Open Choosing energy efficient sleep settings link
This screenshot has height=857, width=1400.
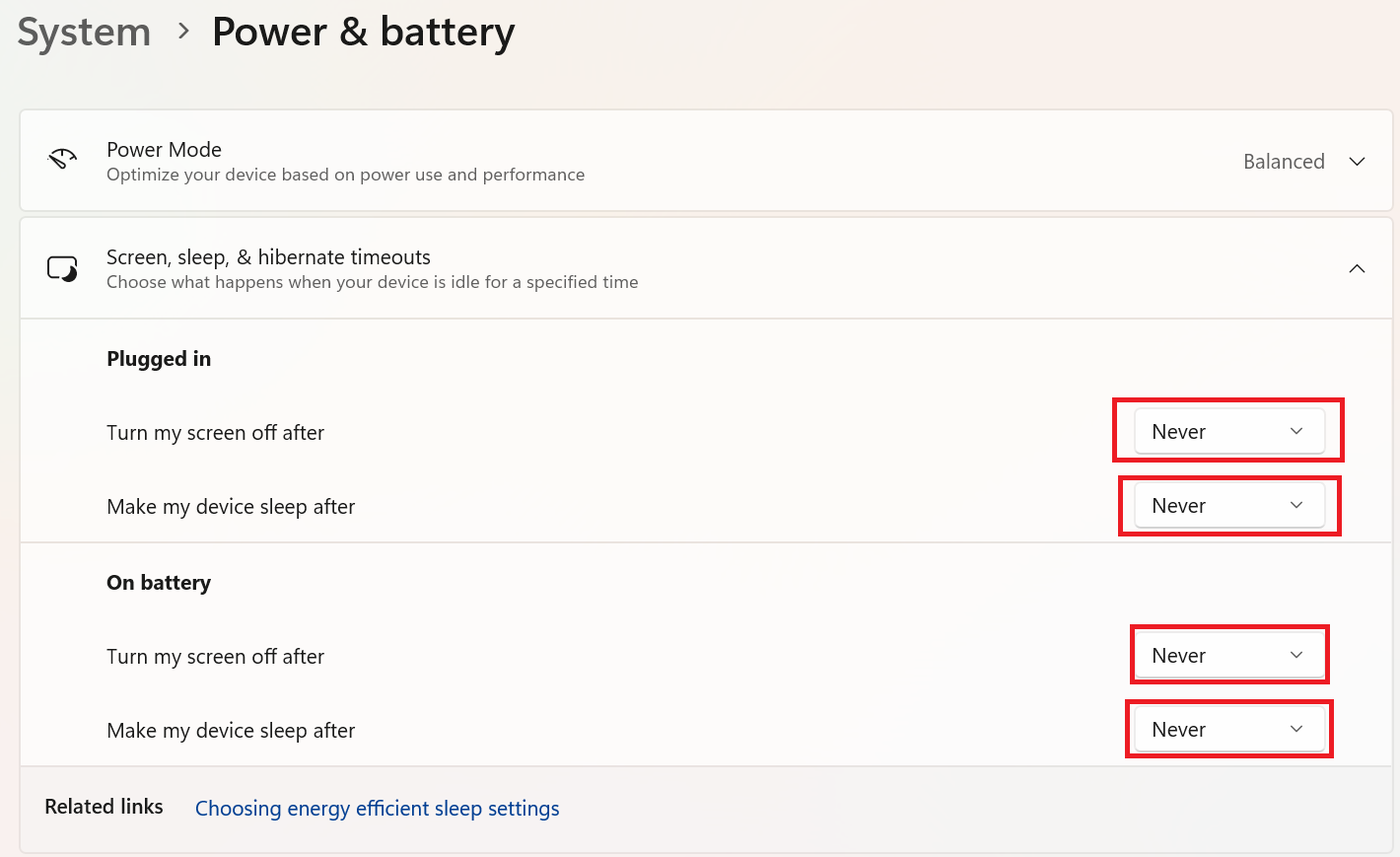pos(377,809)
